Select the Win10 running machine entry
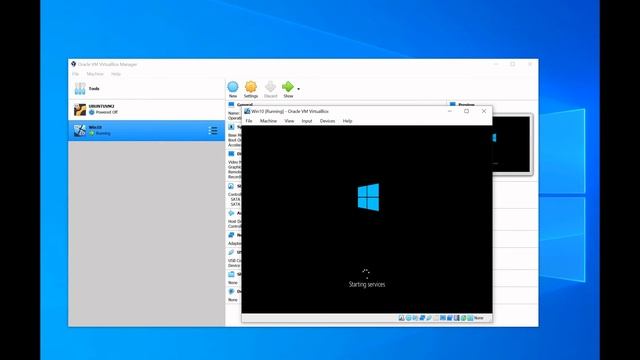The width and height of the screenshot is (640, 360). [x=146, y=131]
